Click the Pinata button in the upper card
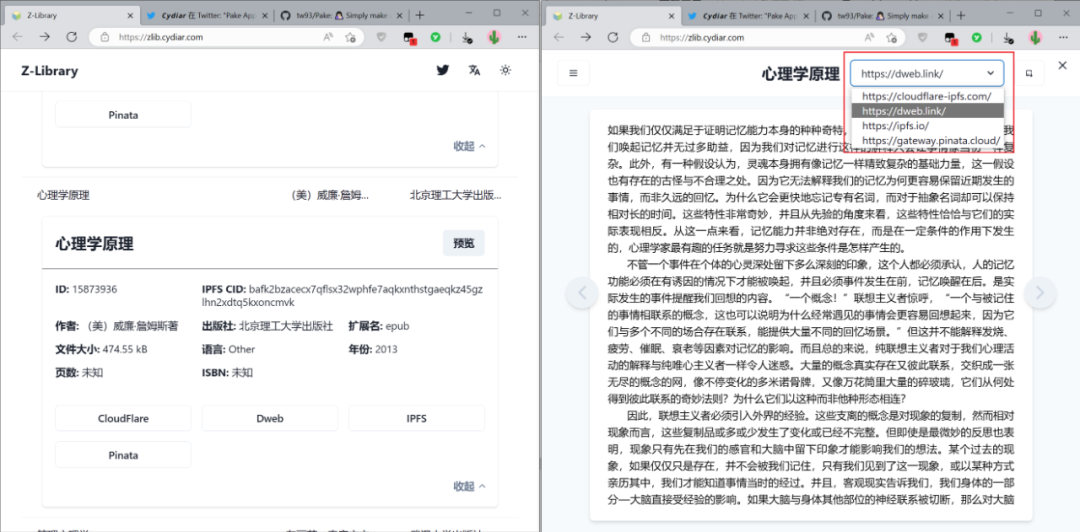The height and width of the screenshot is (532, 1080). pos(123,114)
